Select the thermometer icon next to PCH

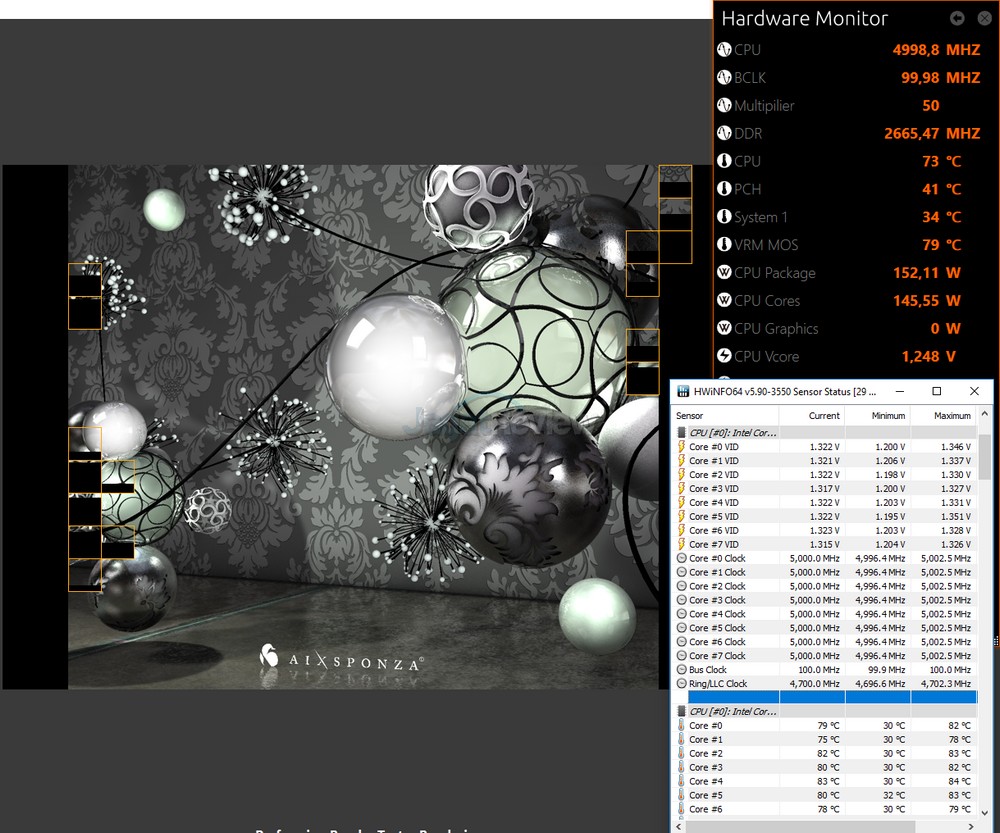point(725,189)
